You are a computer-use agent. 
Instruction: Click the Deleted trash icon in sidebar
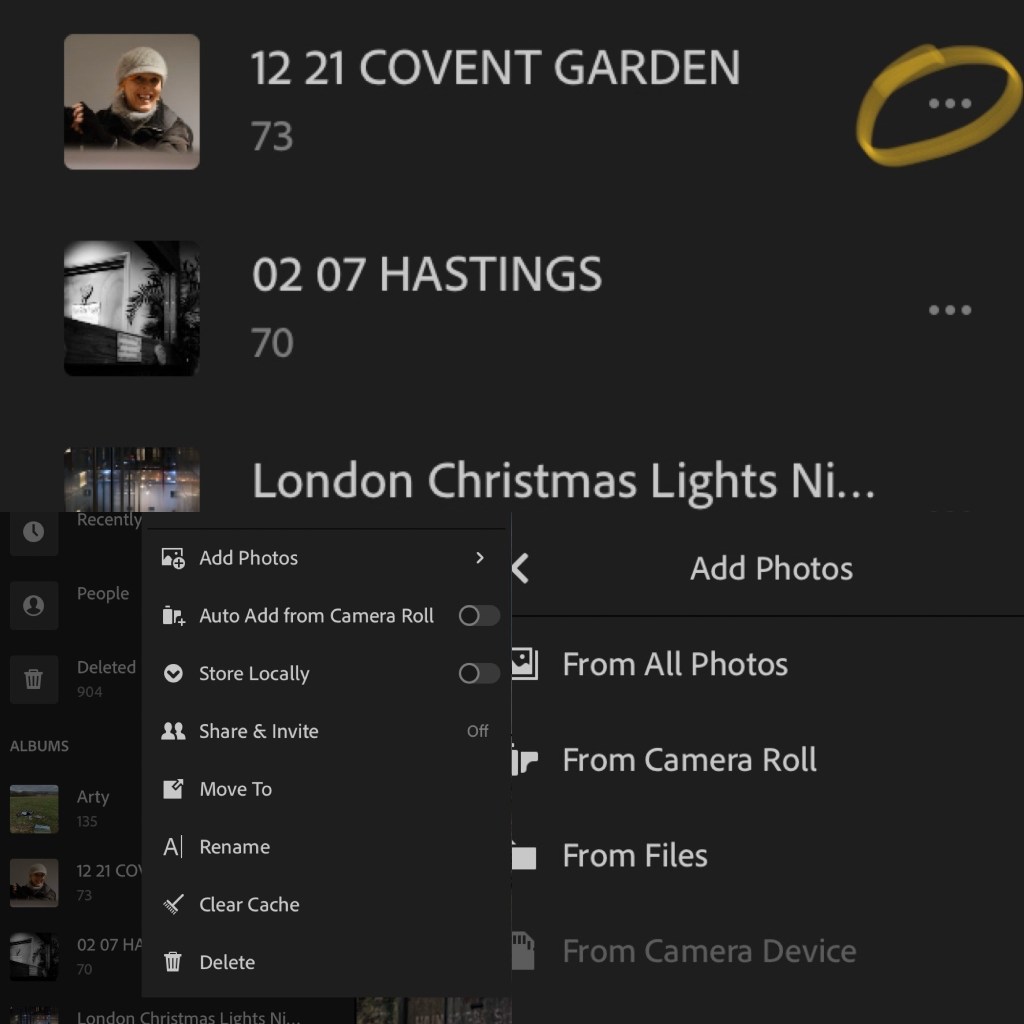pos(33,680)
